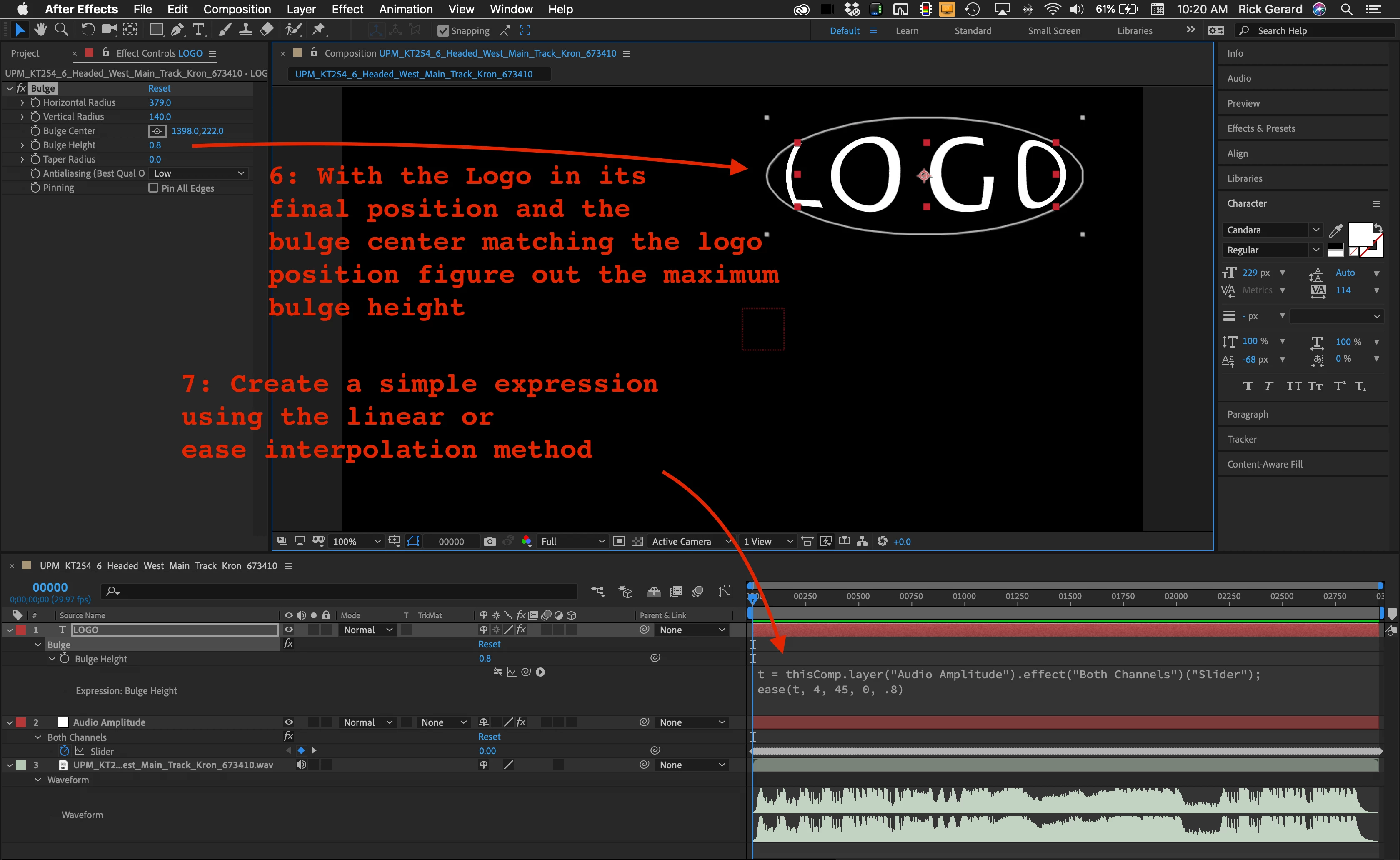Screen dimensions: 1400x860
Task: Click the snapshot camera icon in viewer
Action: pos(490,542)
